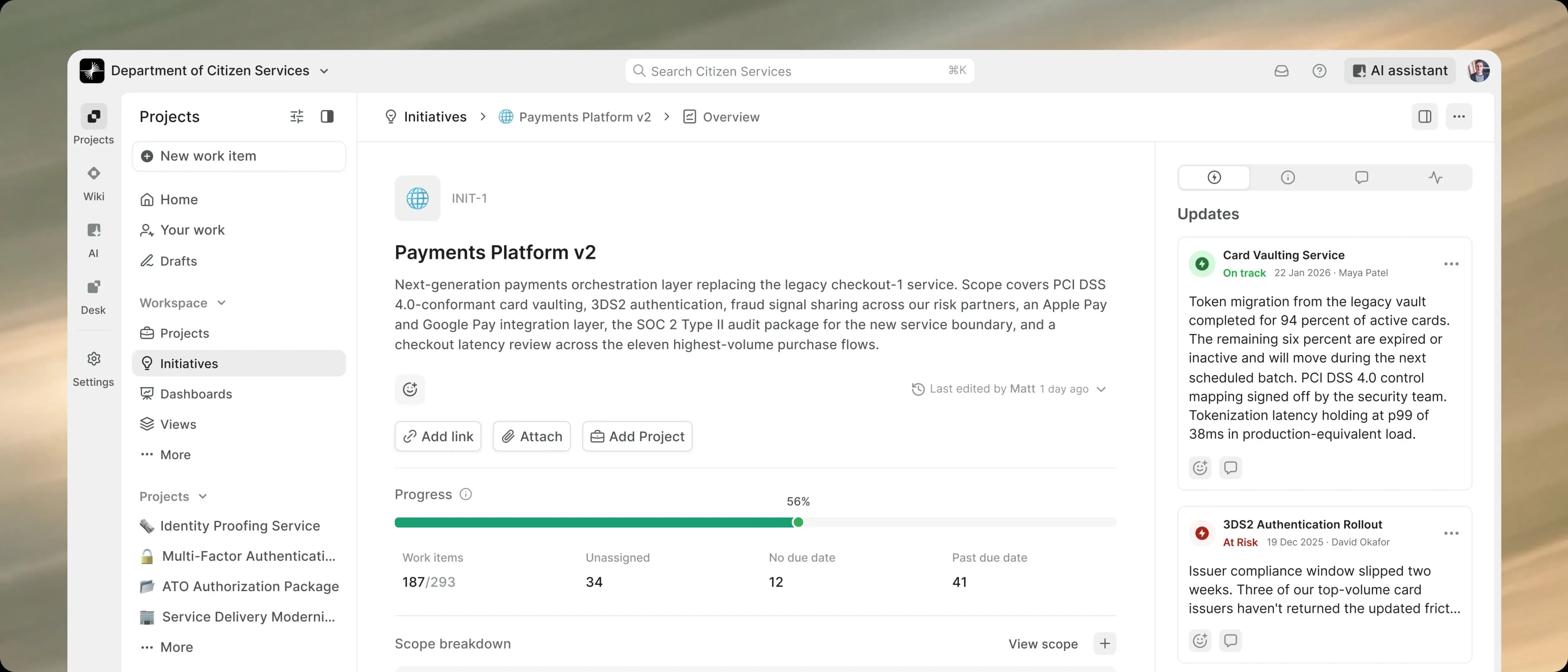Viewport: 1568px width, 672px height.
Task: Click Payments Platform v2 in the breadcrumb
Action: [x=575, y=117]
